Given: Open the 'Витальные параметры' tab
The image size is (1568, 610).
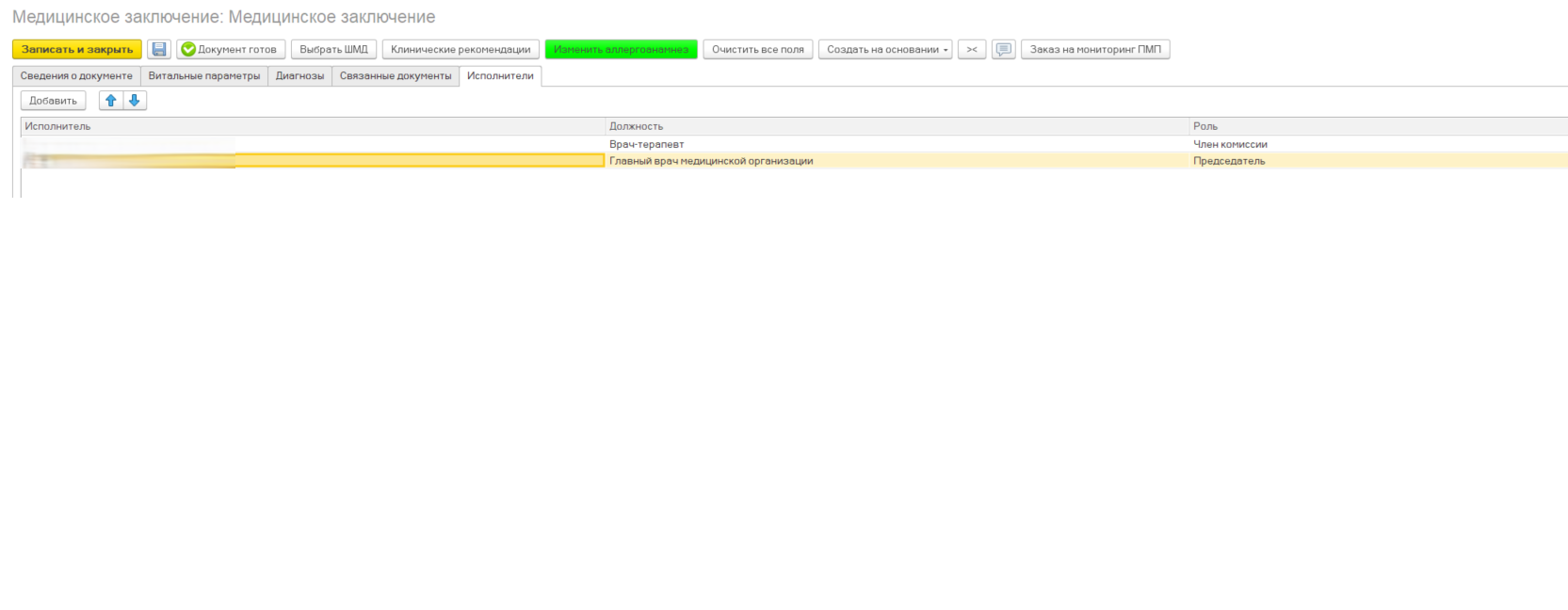Looking at the screenshot, I should tap(203, 76).
